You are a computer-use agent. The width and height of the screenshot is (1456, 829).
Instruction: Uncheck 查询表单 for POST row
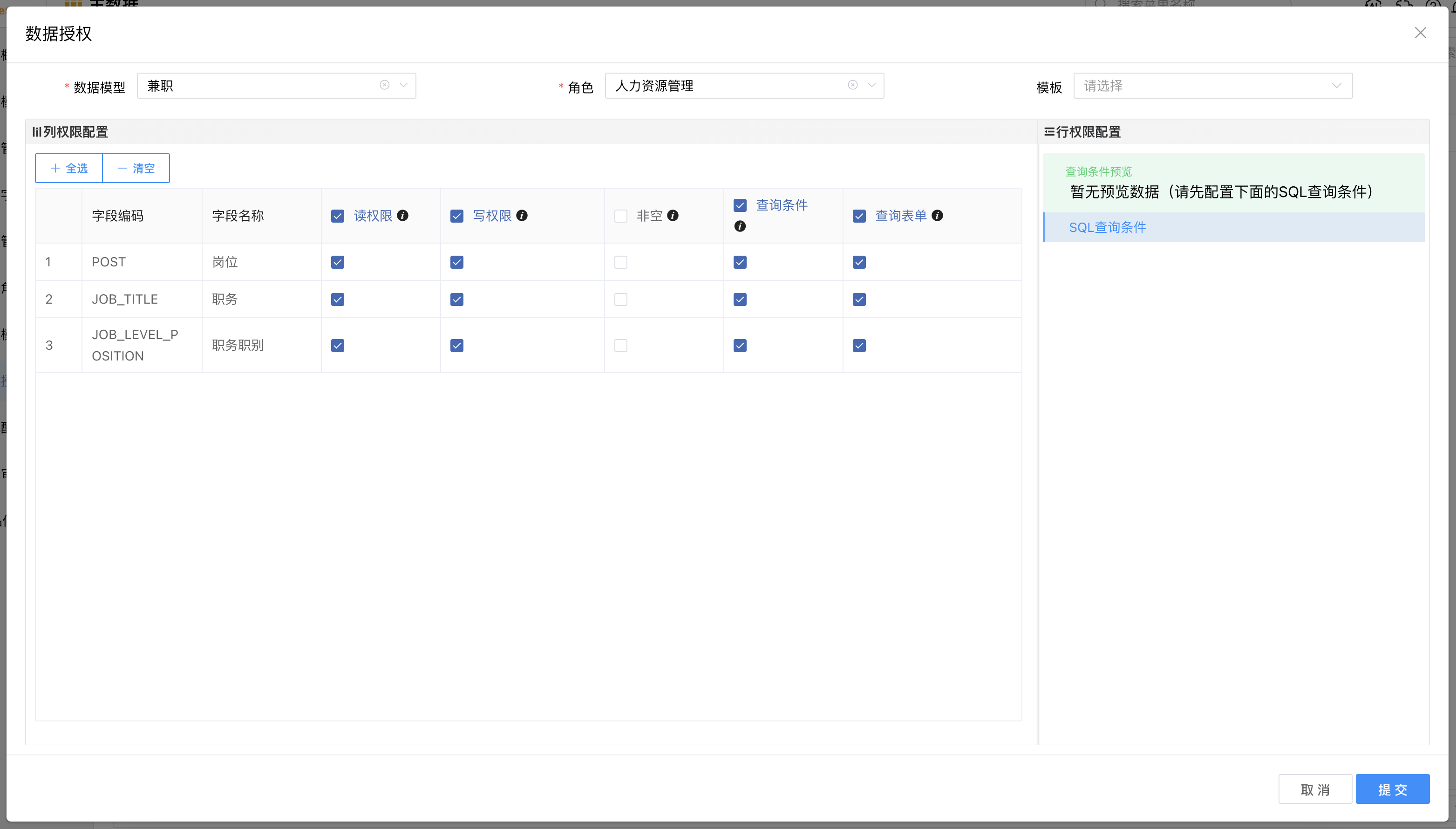click(x=859, y=262)
